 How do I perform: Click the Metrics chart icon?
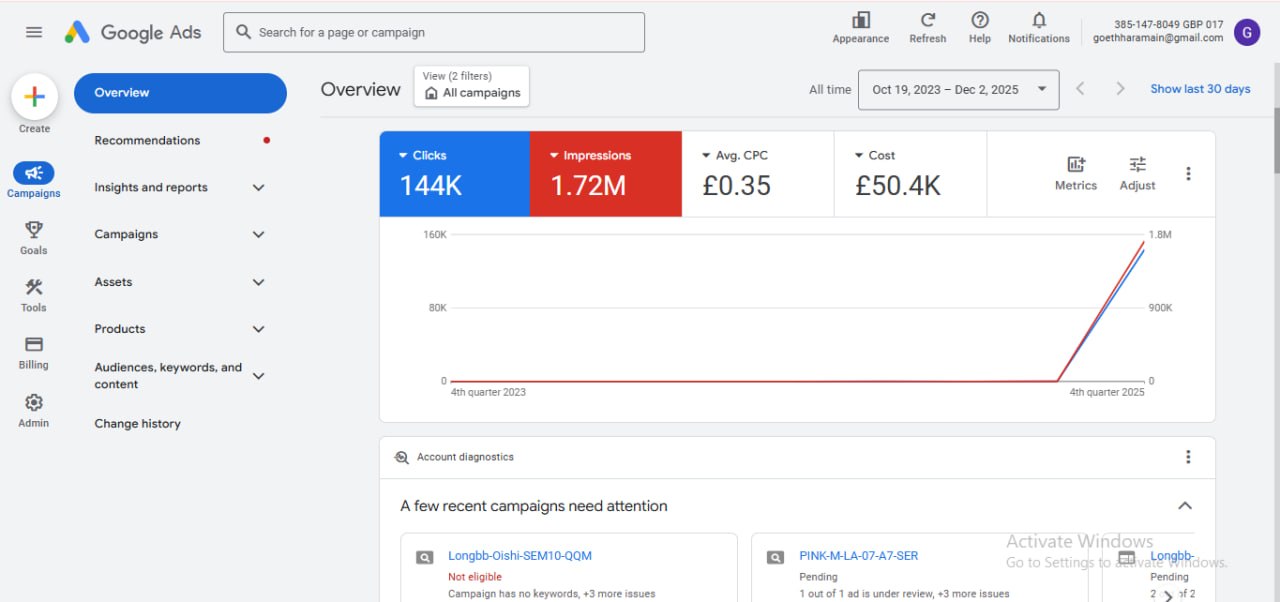(x=1076, y=165)
